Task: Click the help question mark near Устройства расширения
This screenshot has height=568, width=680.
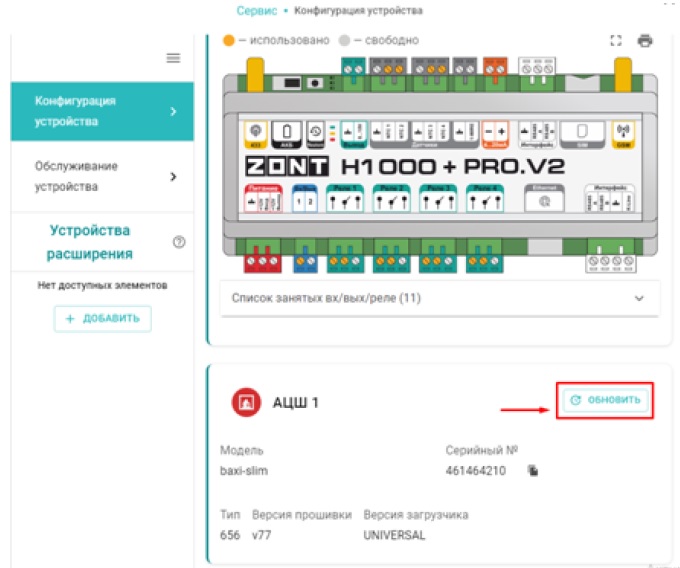Action: click(x=179, y=242)
